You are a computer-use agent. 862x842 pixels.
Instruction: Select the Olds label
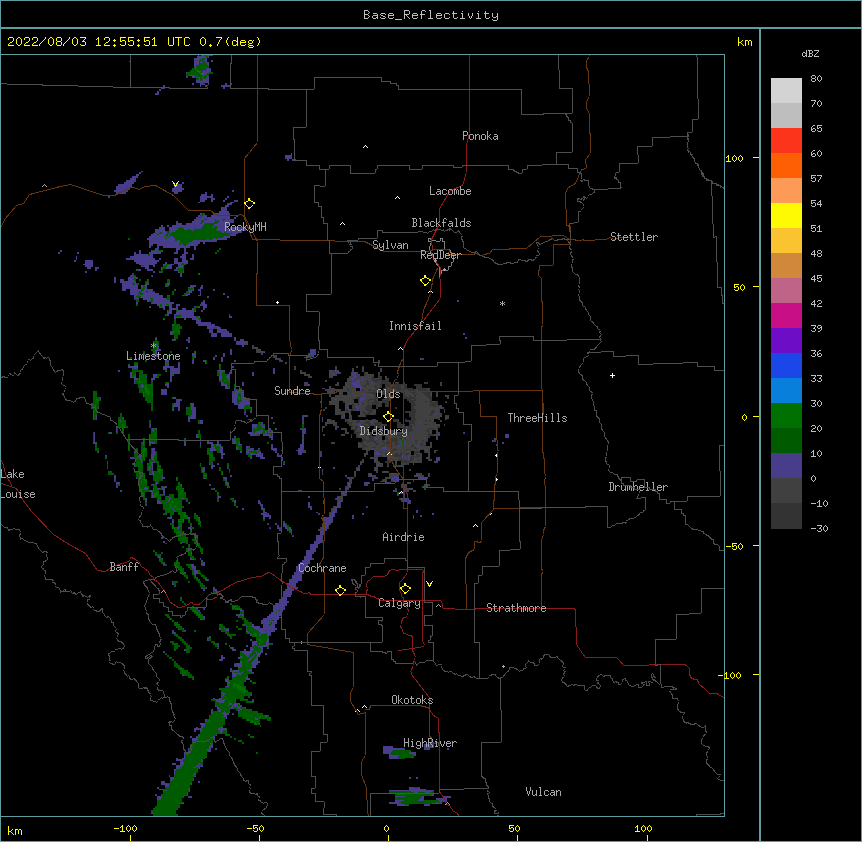(x=388, y=394)
